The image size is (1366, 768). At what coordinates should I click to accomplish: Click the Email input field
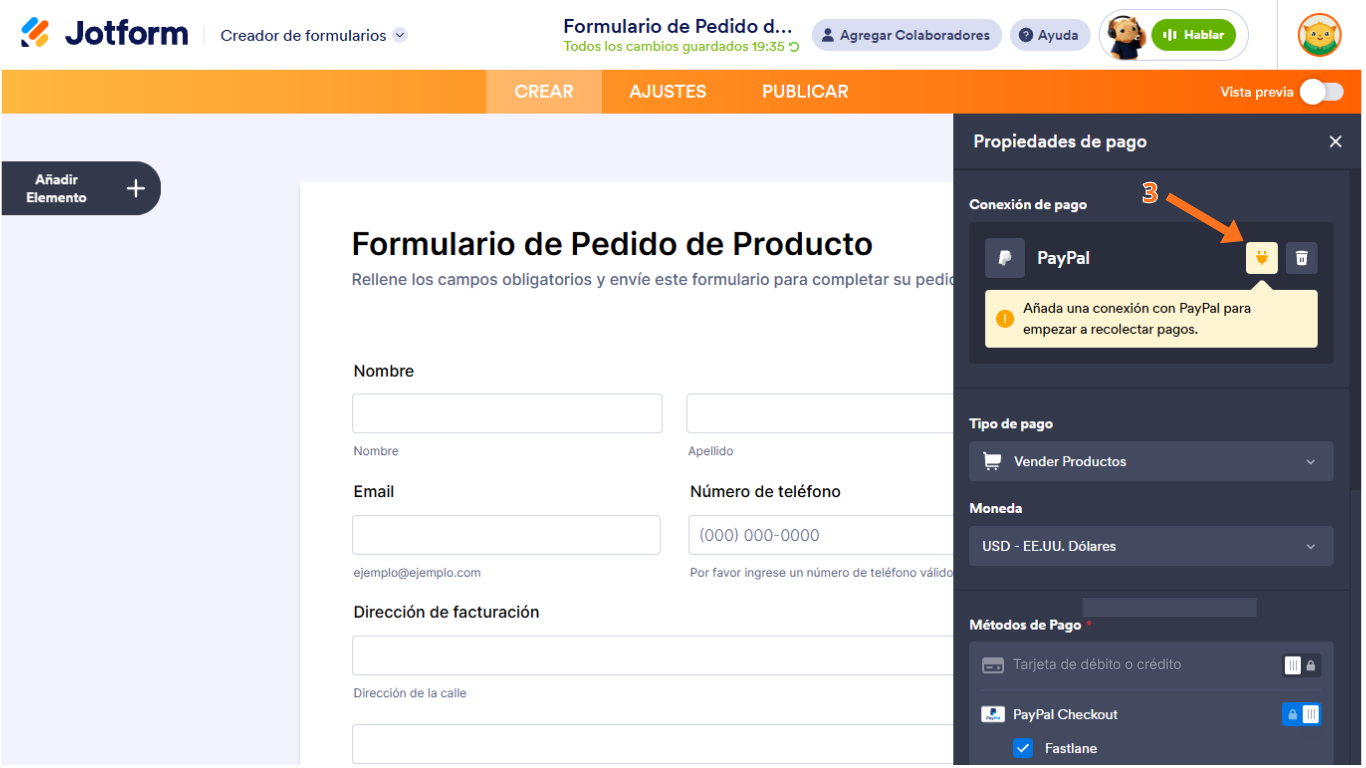tap(506, 535)
